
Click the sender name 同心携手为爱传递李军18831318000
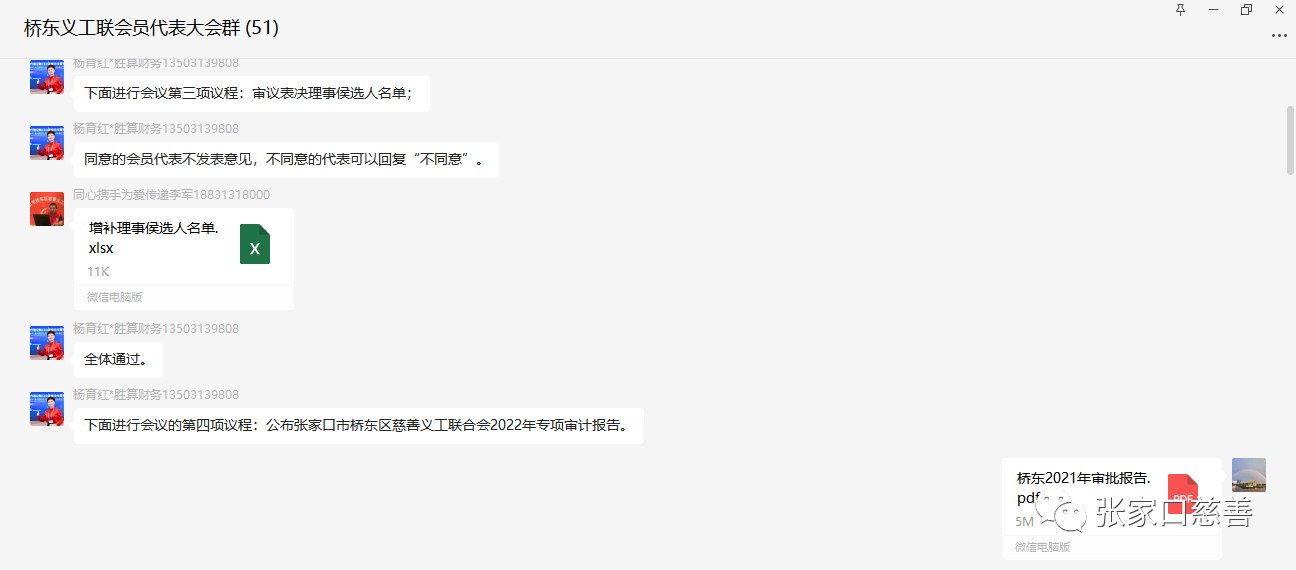[171, 195]
